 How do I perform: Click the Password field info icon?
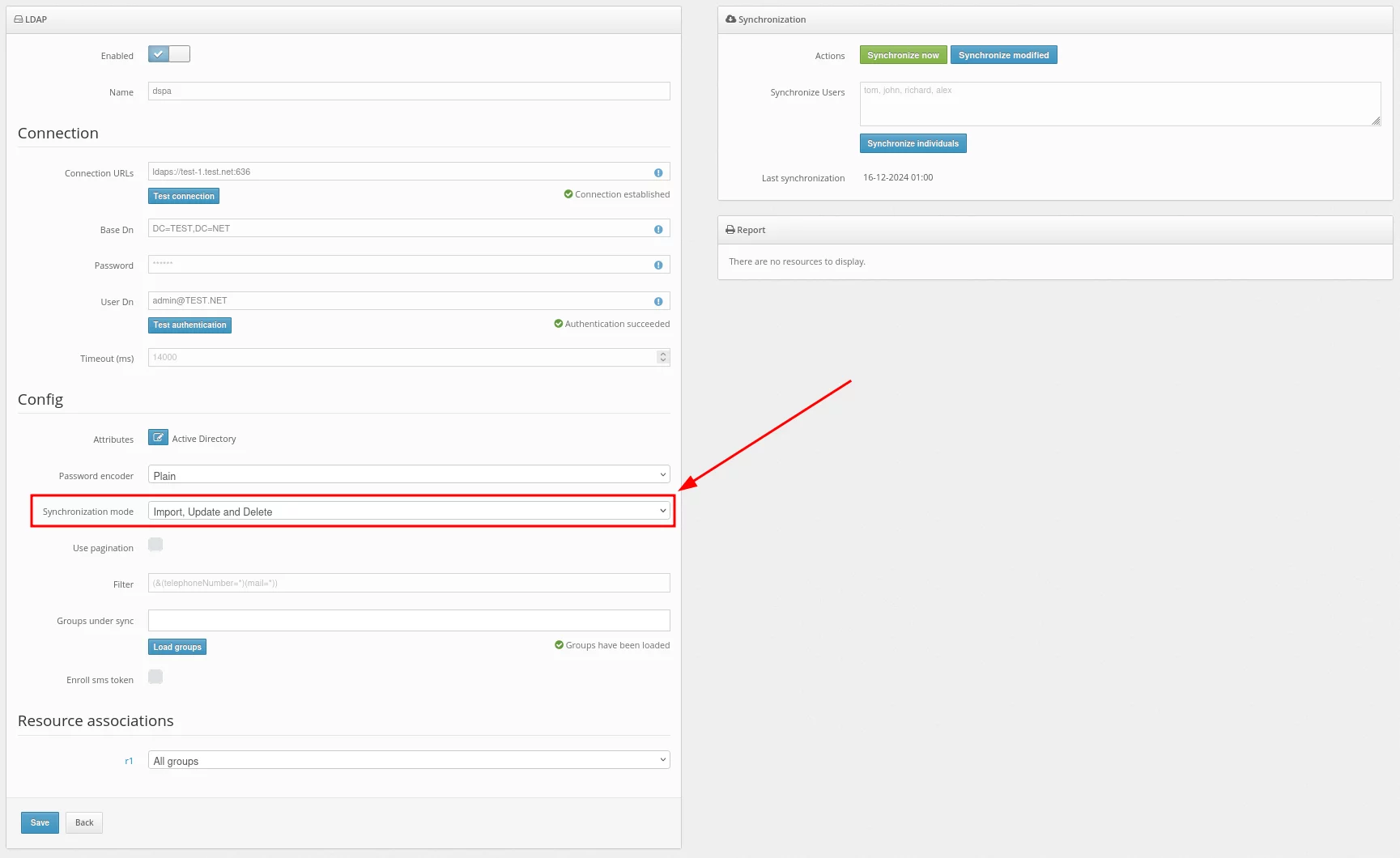(658, 265)
